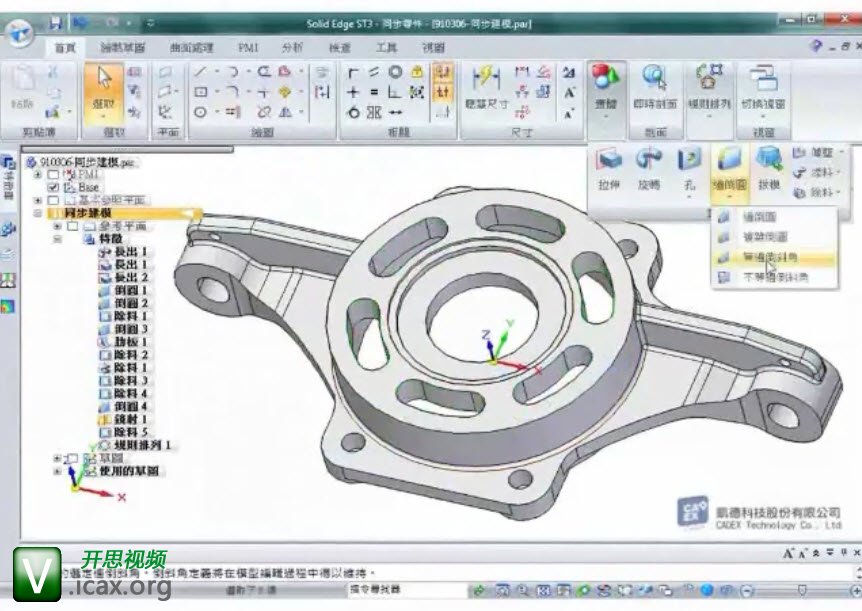
Task: Toggle the 基本參考平面 checkbox
Action: click(53, 200)
